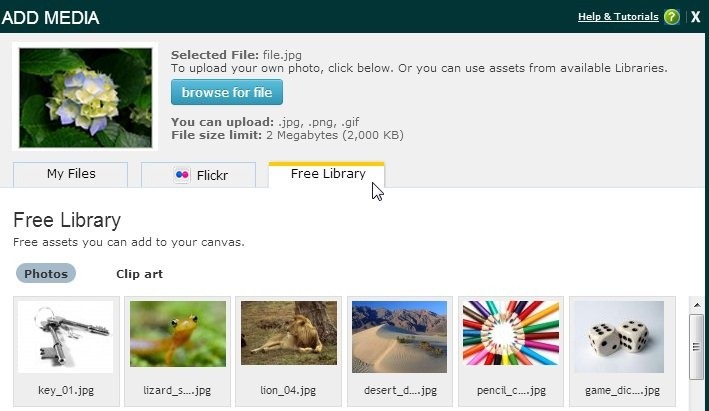Click the selected hydrangea file preview
Screen dimensions: 709x411
coord(86,97)
